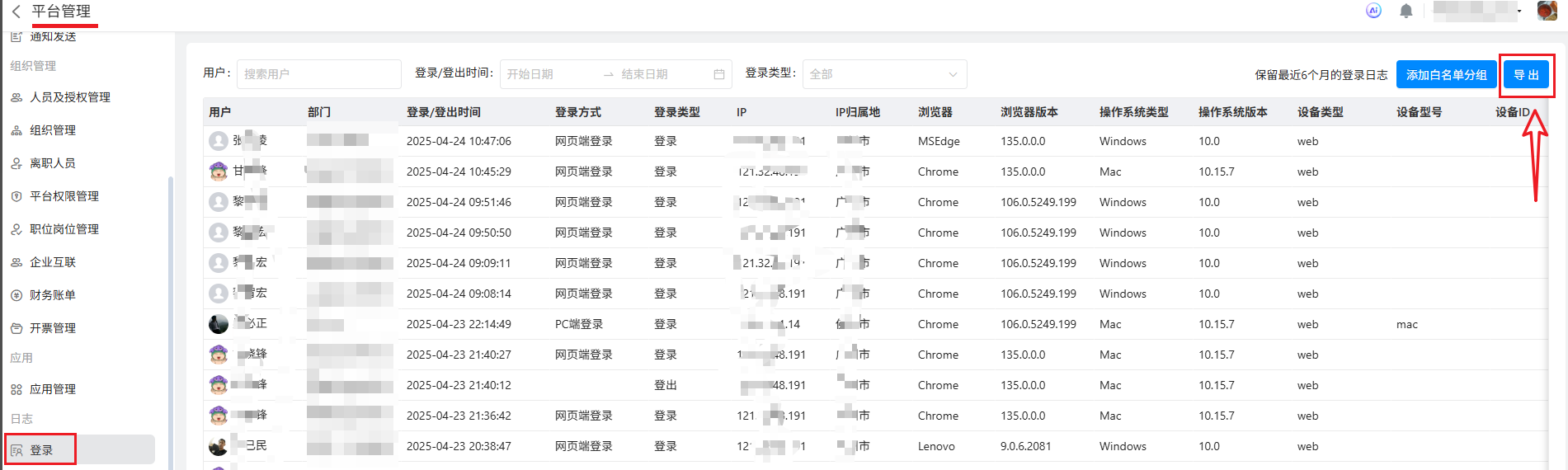Click the user profile avatar at top right
The image size is (1568, 470).
[1547, 11]
